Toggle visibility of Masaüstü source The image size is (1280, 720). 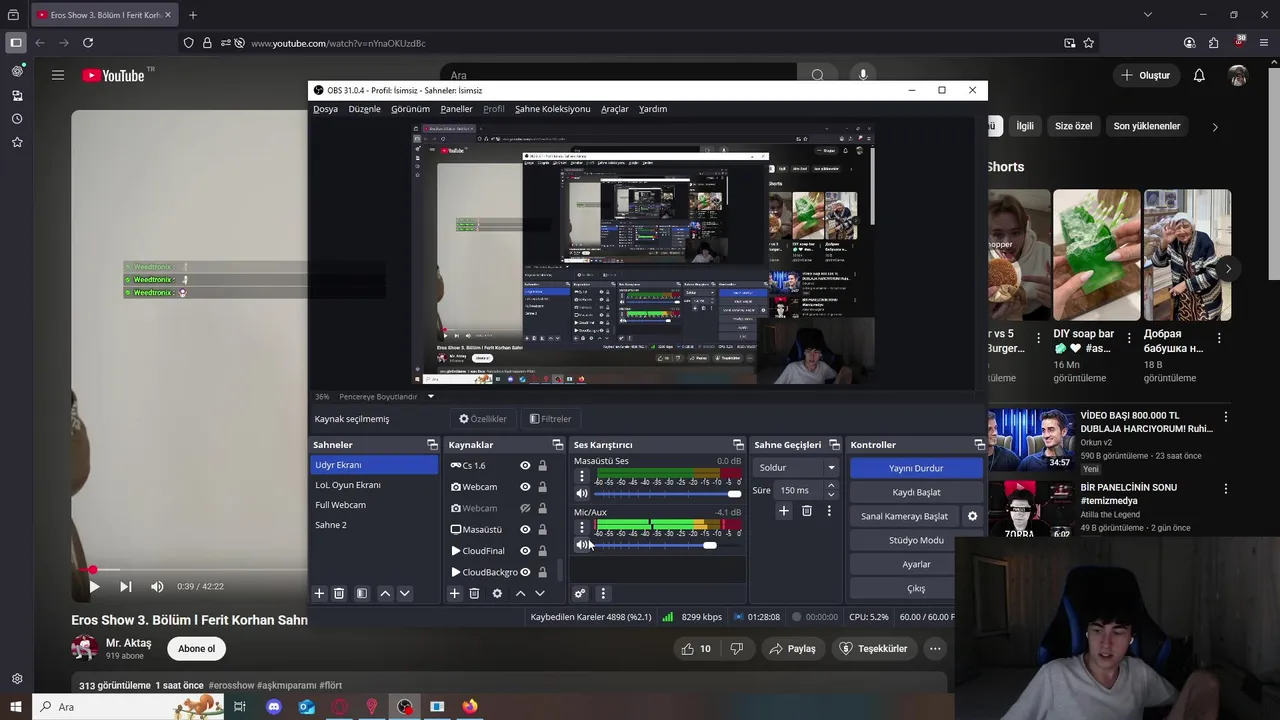525,529
